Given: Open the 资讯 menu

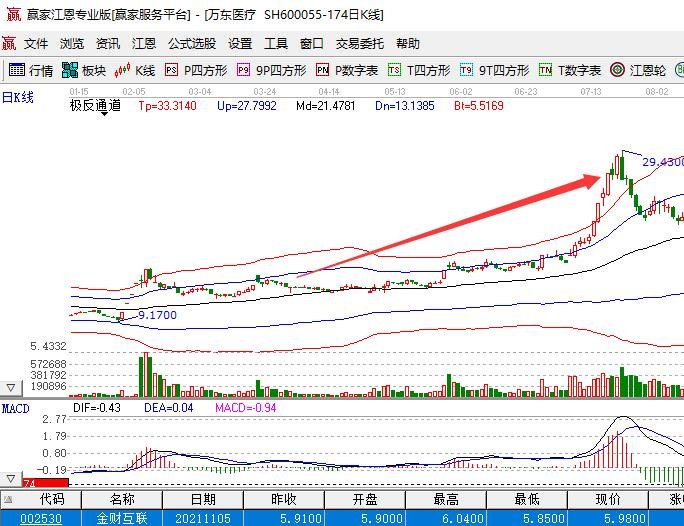Looking at the screenshot, I should coord(108,44).
